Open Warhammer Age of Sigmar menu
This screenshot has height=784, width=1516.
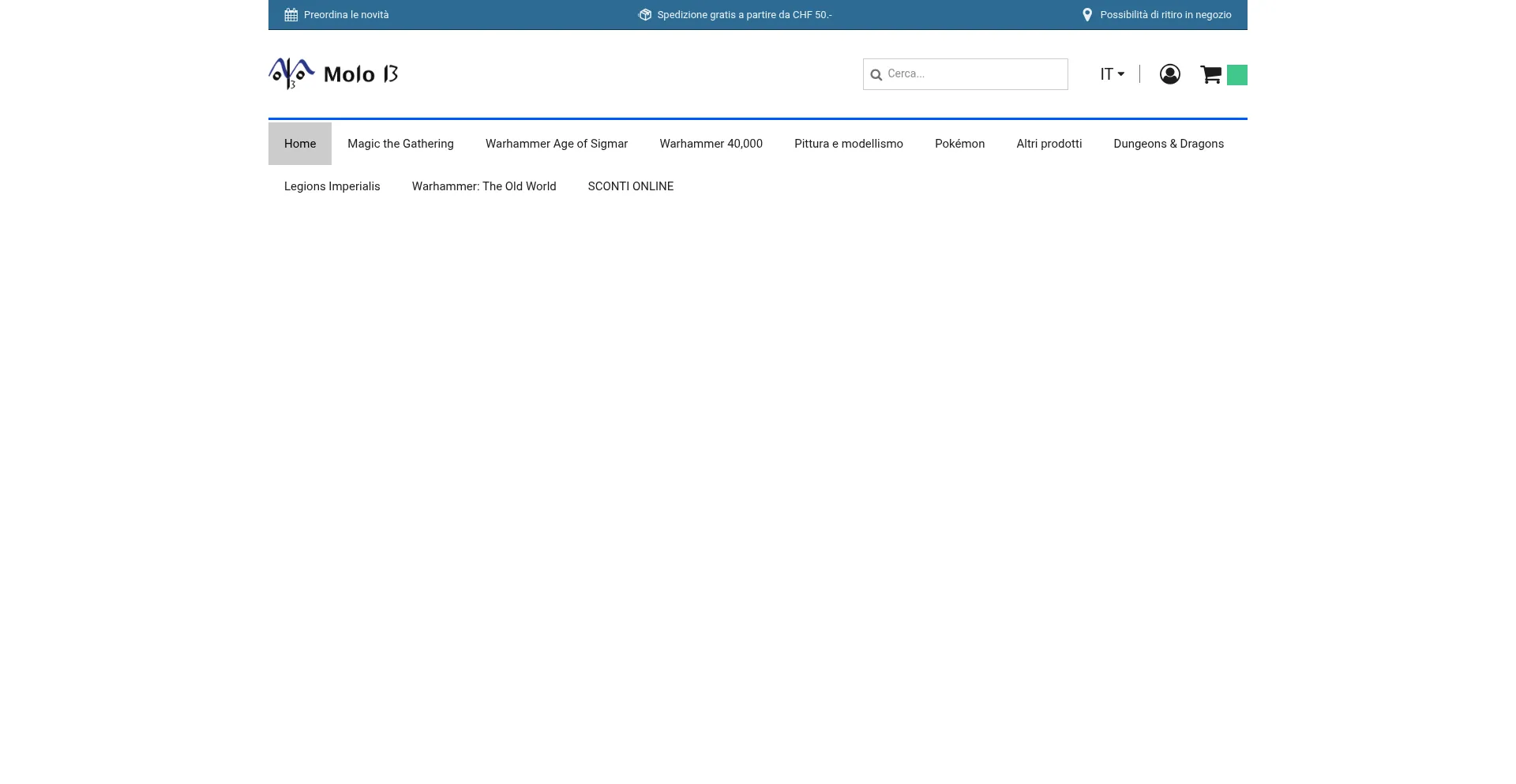click(x=557, y=144)
